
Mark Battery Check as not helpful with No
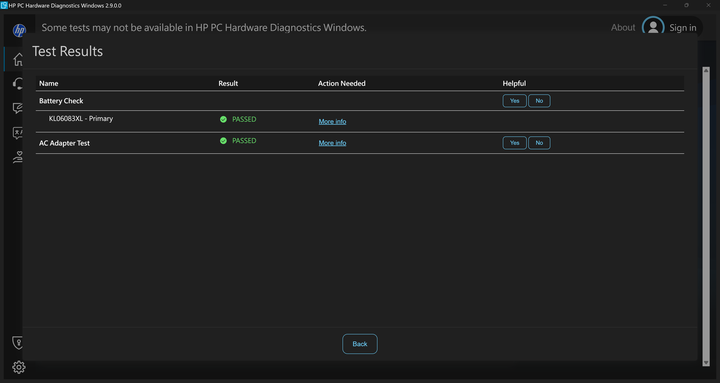[x=539, y=101]
